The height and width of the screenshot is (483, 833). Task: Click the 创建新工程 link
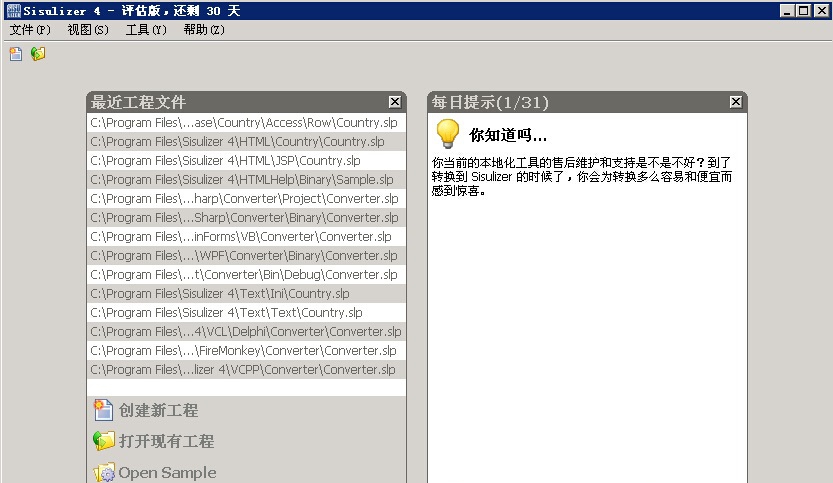tap(158, 410)
